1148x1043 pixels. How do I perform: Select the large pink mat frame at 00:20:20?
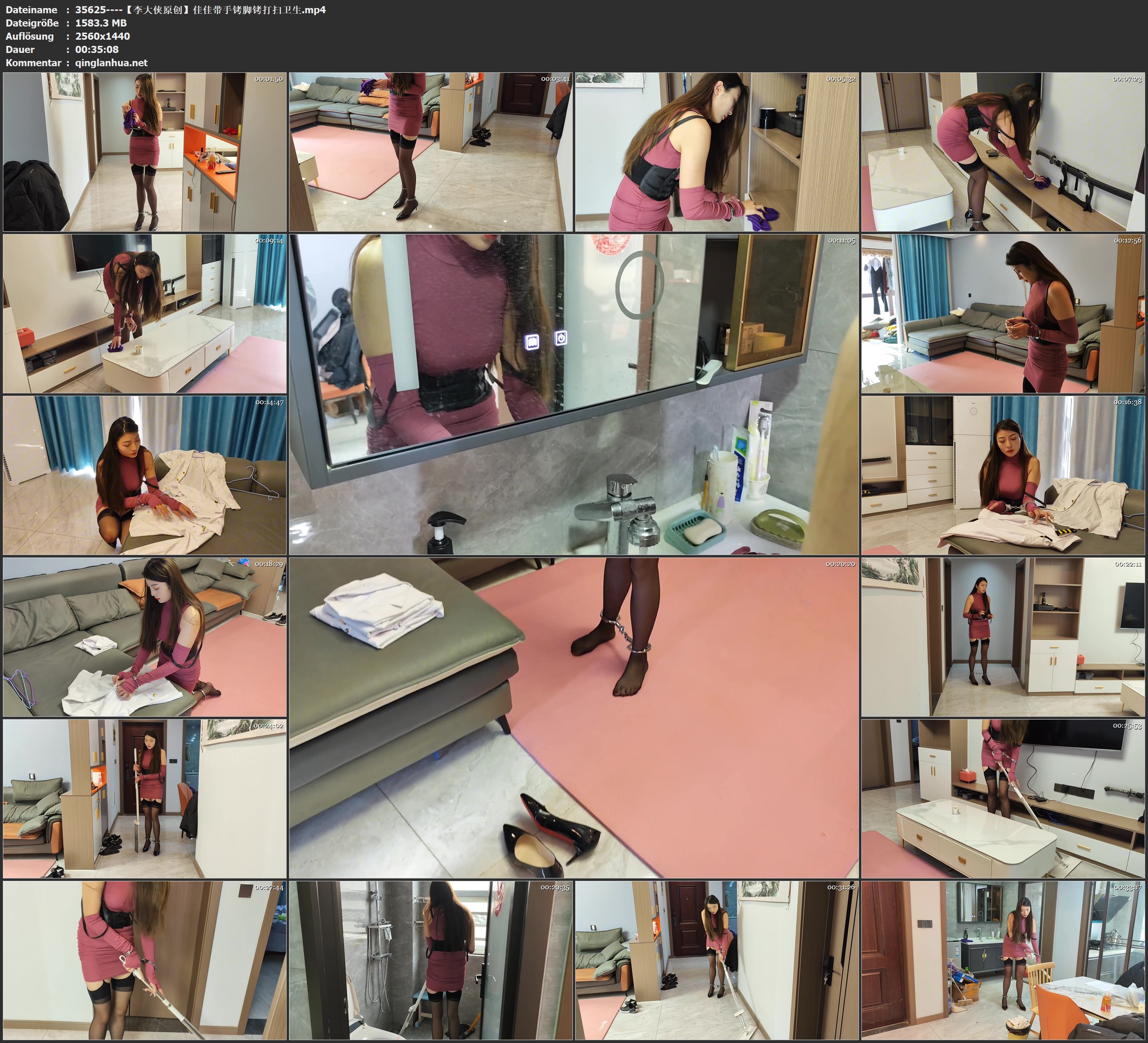[x=573, y=718]
